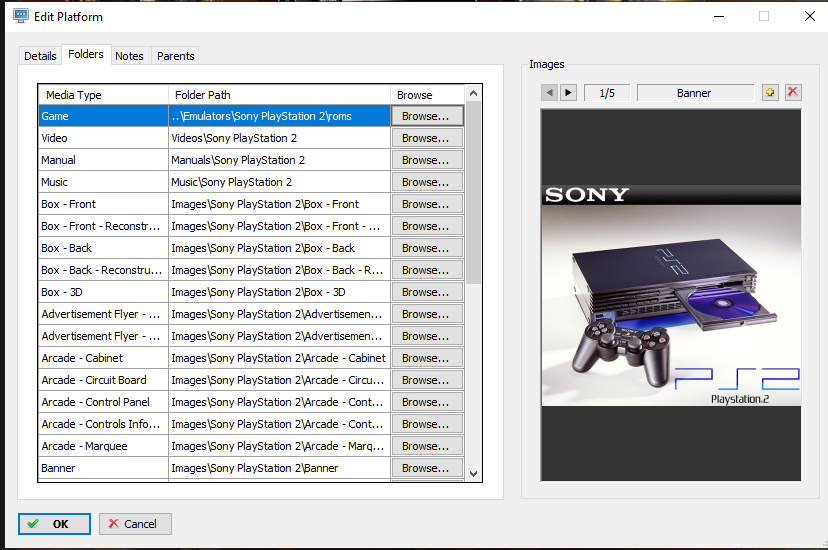Cancel editing the platform
This screenshot has width=828, height=550.
click(x=135, y=524)
